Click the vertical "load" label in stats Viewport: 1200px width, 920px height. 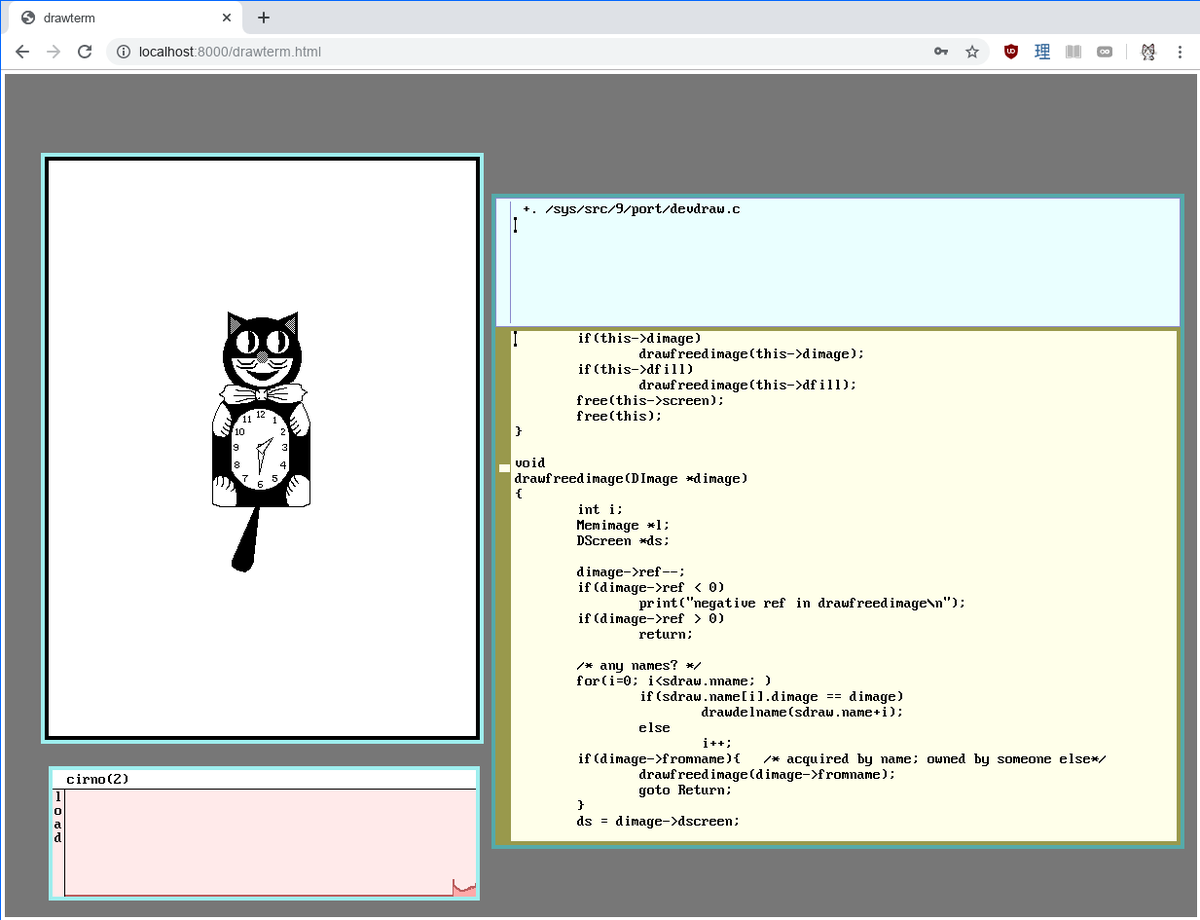pyautogui.click(x=58, y=817)
